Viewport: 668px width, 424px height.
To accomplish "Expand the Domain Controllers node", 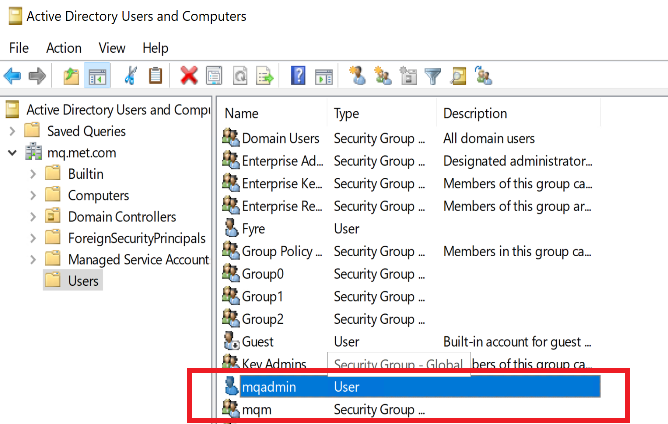I will tap(33, 216).
